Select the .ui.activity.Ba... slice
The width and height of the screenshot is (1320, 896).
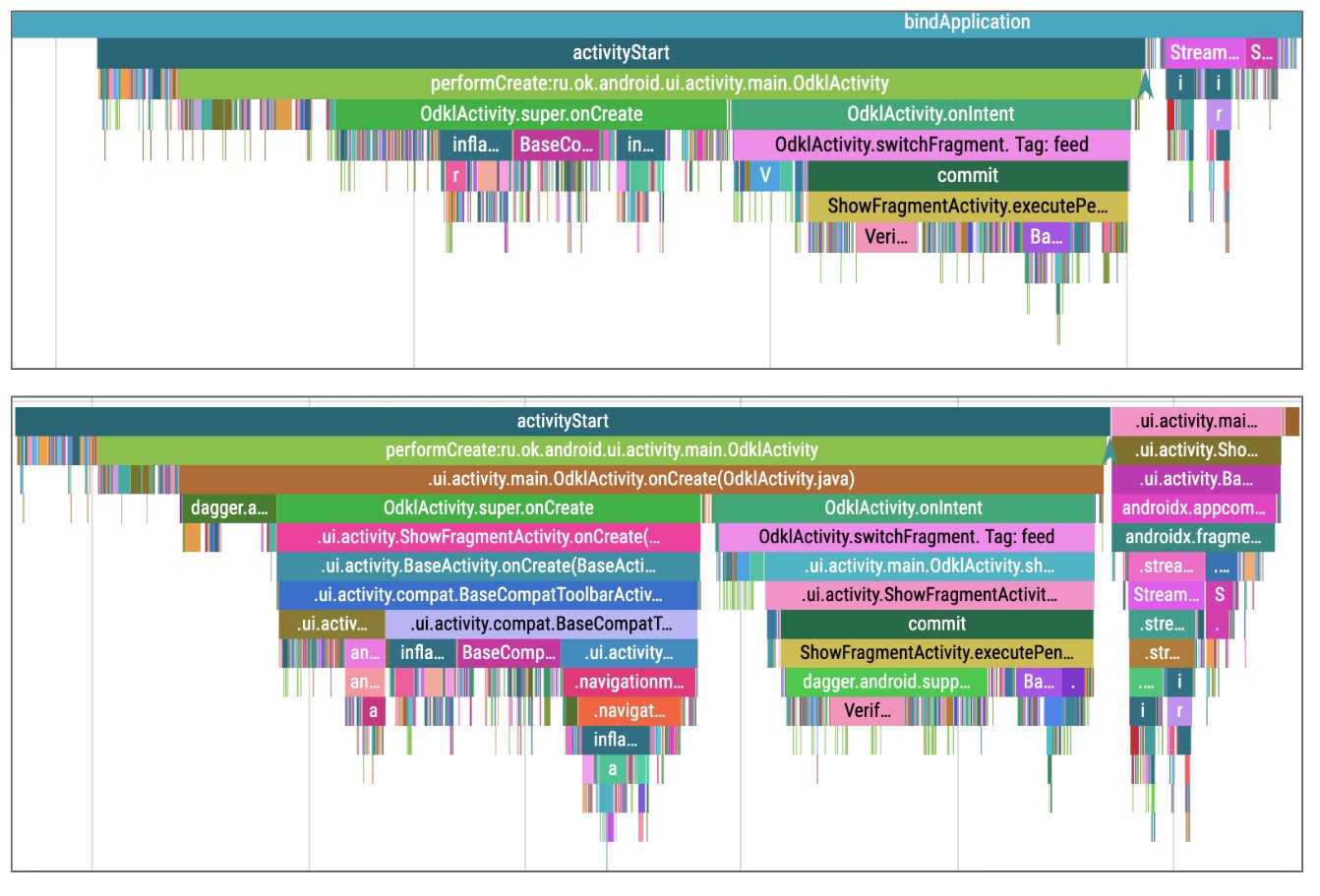(x=1196, y=479)
